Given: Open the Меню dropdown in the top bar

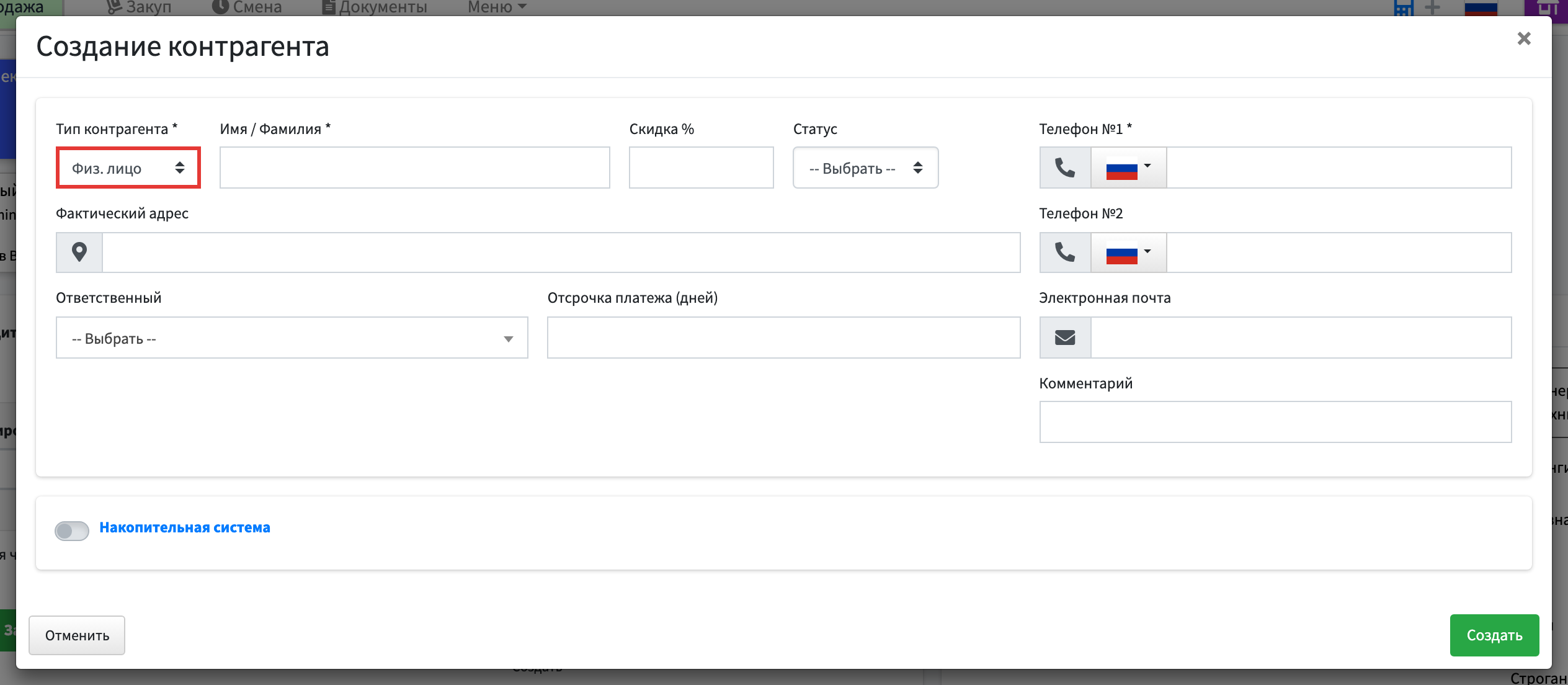Looking at the screenshot, I should (497, 7).
